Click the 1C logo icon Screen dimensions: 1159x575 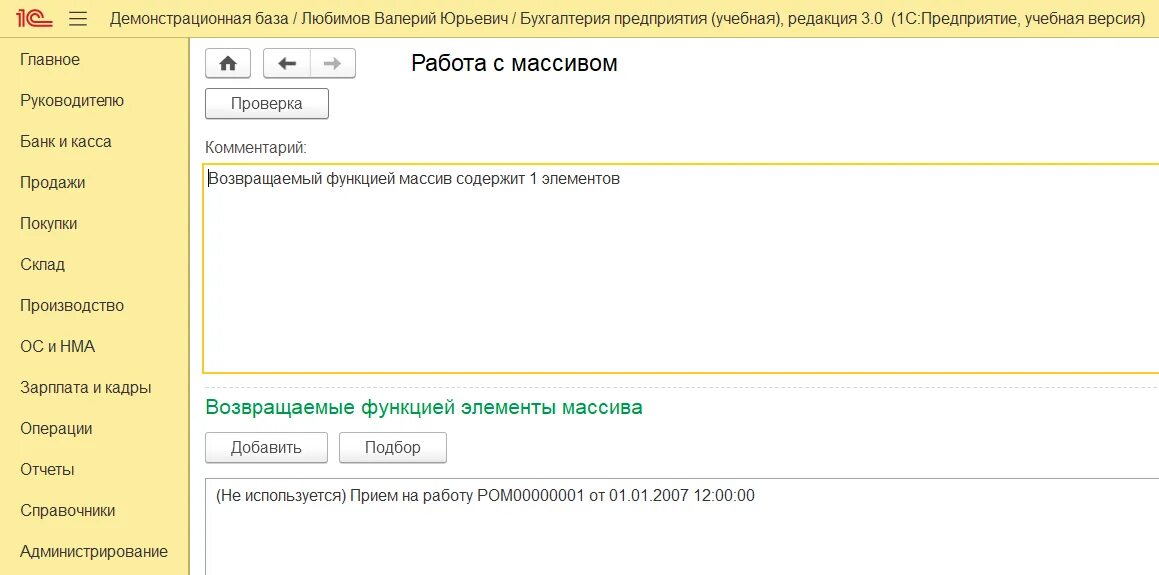[x=34, y=18]
